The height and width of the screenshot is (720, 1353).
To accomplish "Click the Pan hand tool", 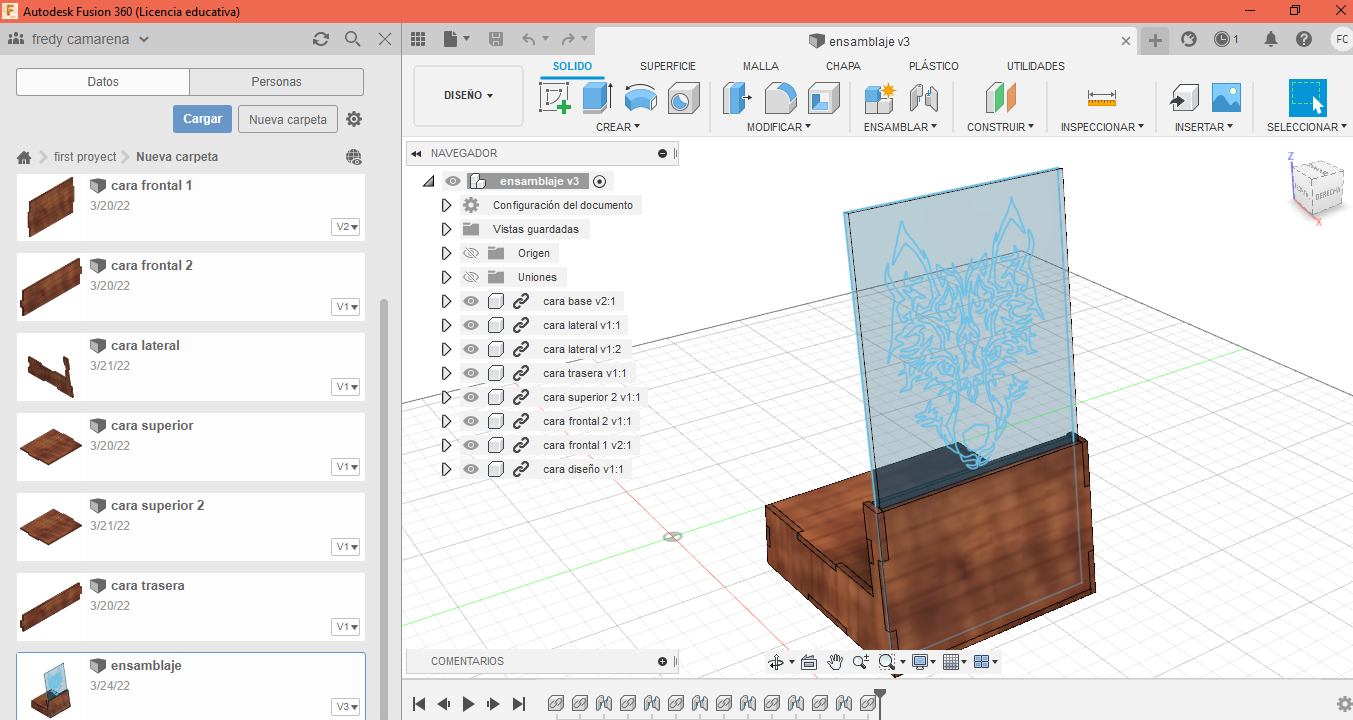I will coord(835,661).
